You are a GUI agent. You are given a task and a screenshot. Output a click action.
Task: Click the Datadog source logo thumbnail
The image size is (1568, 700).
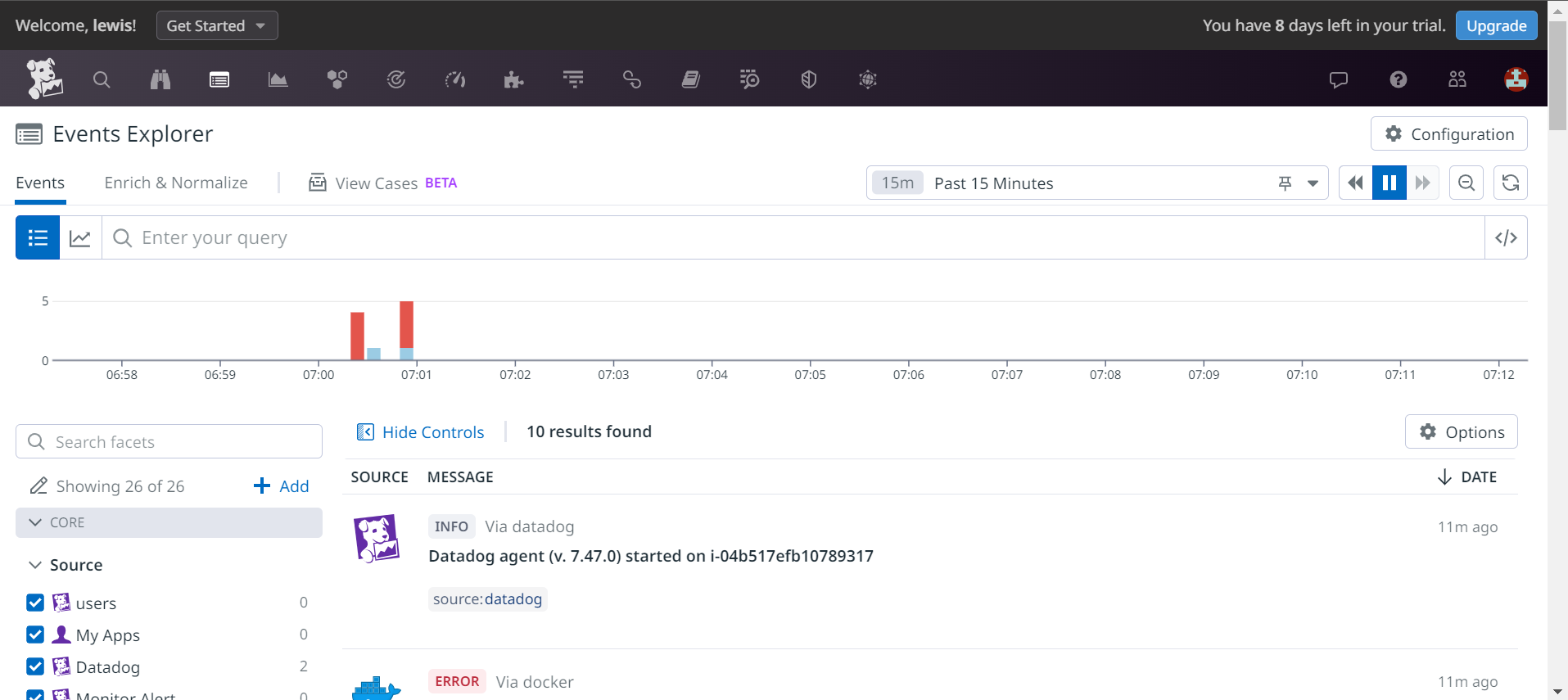point(377,538)
